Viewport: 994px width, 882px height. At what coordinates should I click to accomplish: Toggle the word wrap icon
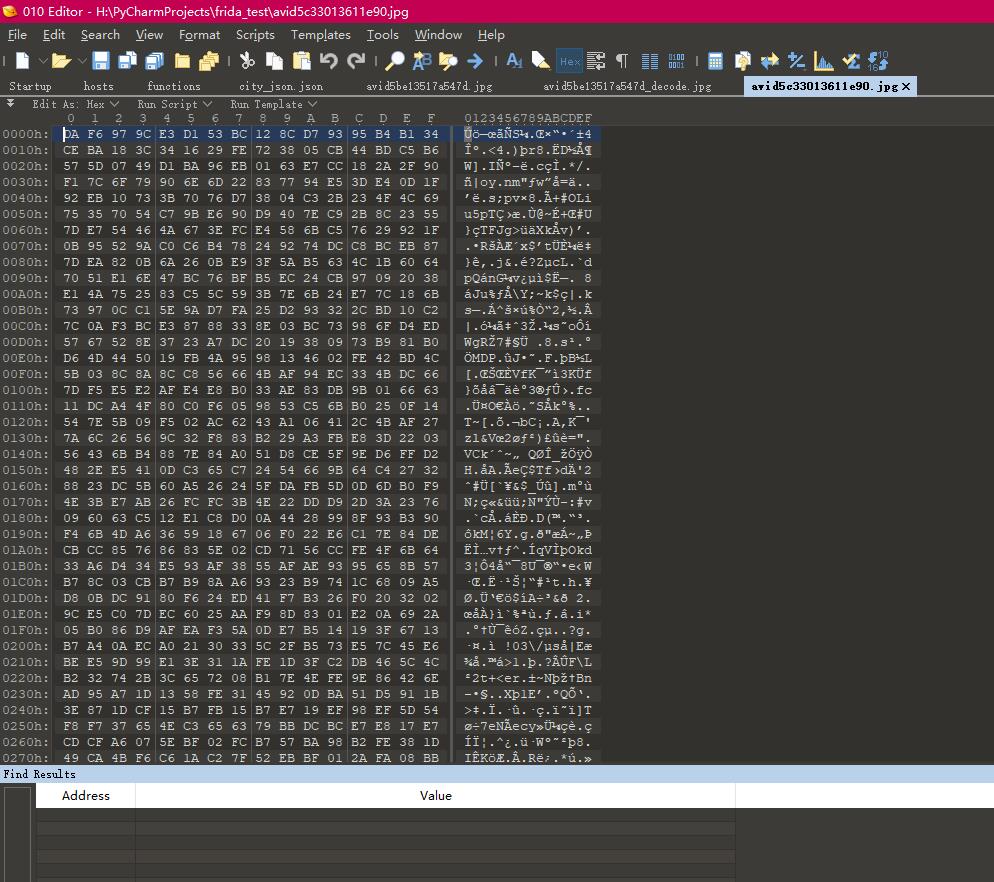596,61
